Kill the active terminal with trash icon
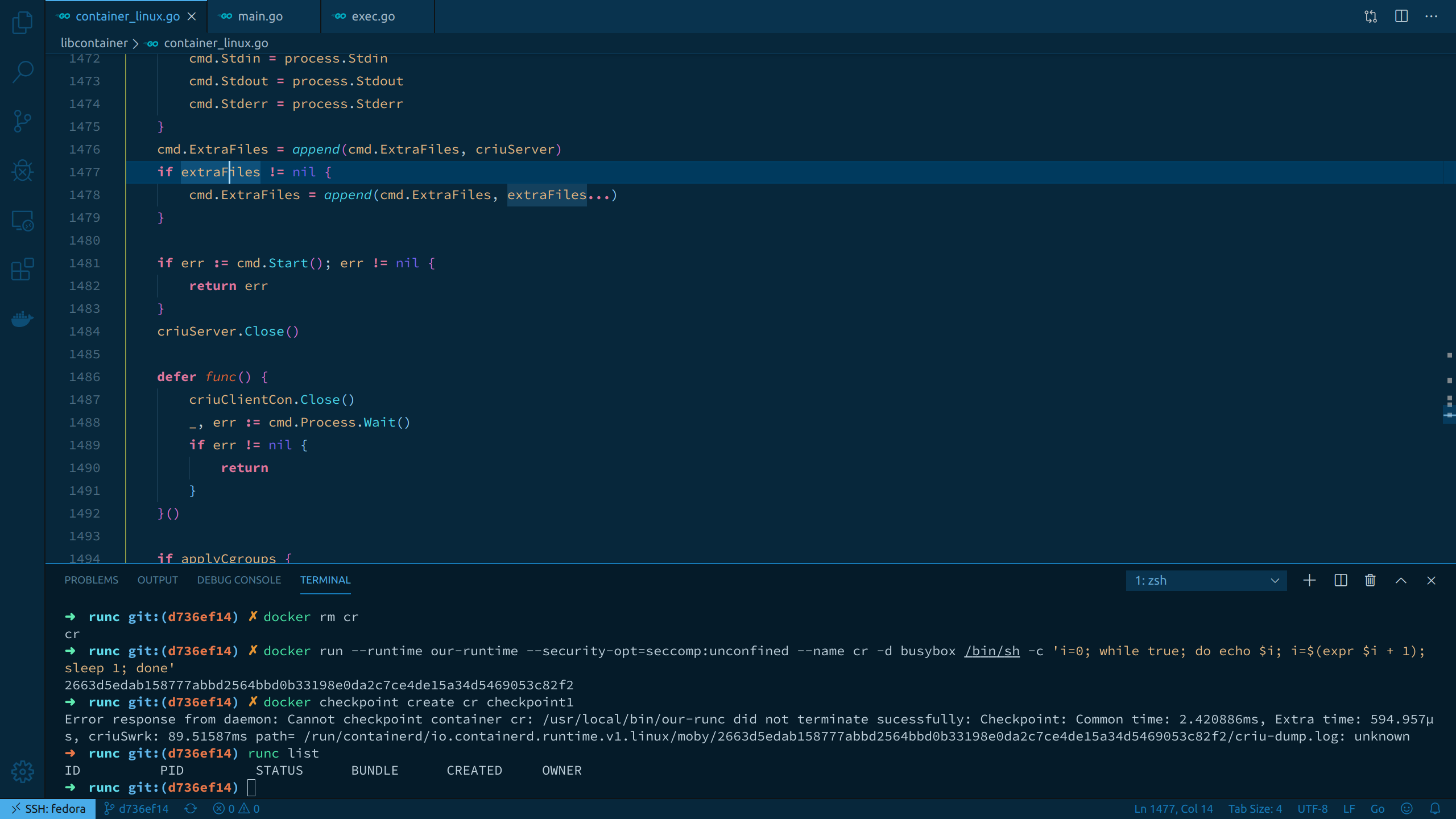Screen dimensions: 1456x819 1370,580
